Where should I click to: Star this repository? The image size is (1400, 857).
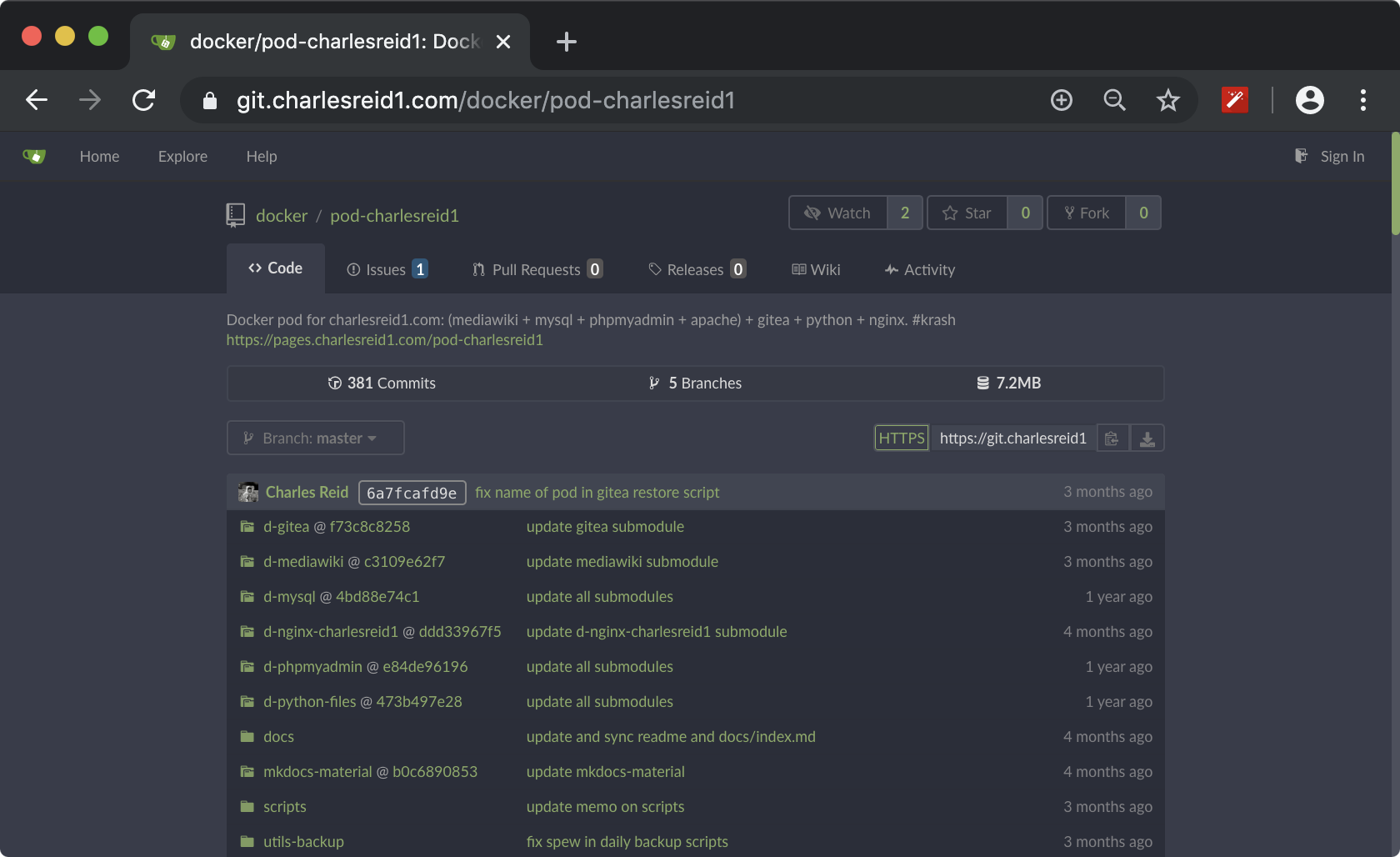pos(967,213)
